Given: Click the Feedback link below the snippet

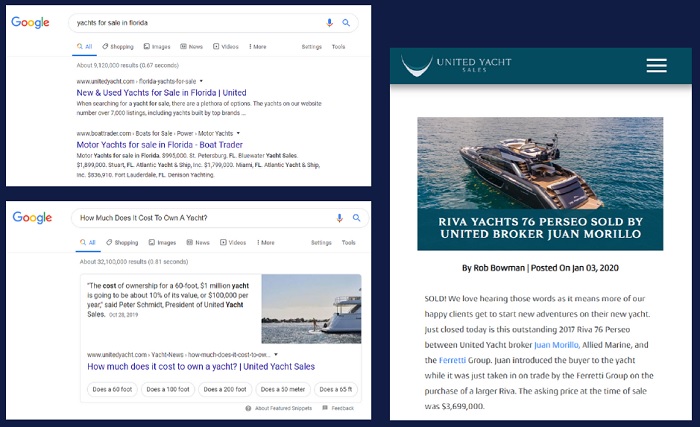Looking at the screenshot, I should coord(338,408).
